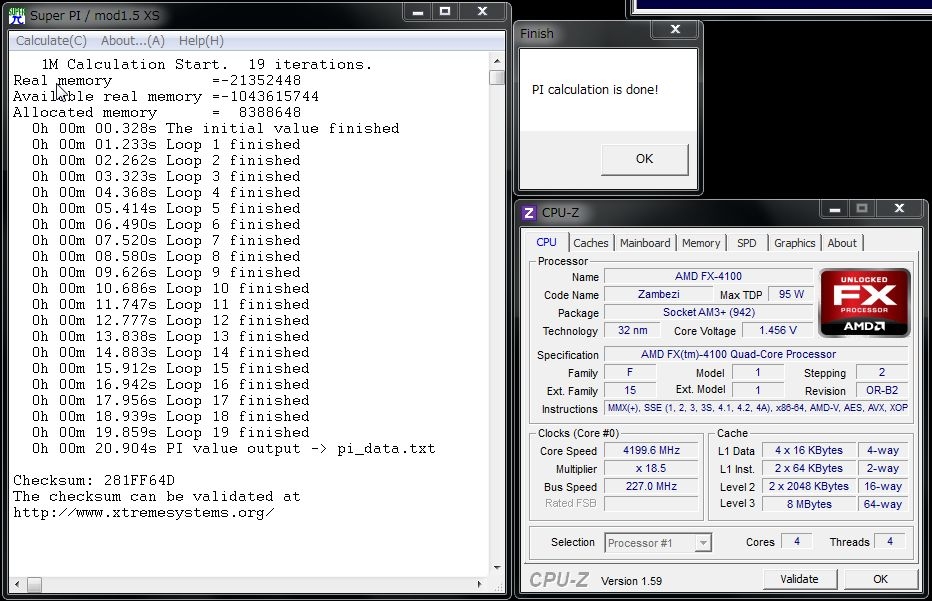
Task: Click the http://www.xtremesystems.org/ text line
Action: pyautogui.click(x=144, y=512)
